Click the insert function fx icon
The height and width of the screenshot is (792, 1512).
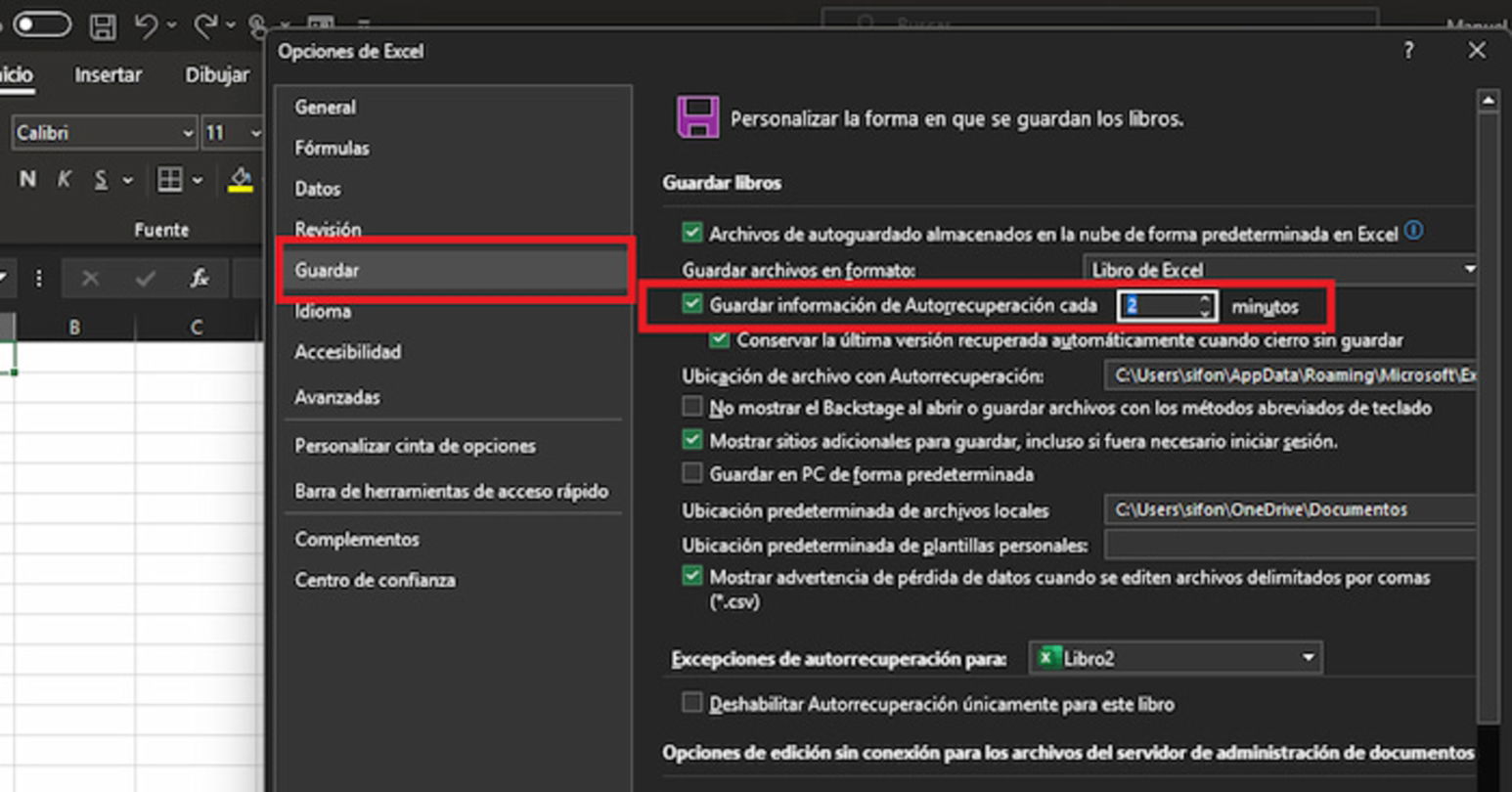pos(200,280)
